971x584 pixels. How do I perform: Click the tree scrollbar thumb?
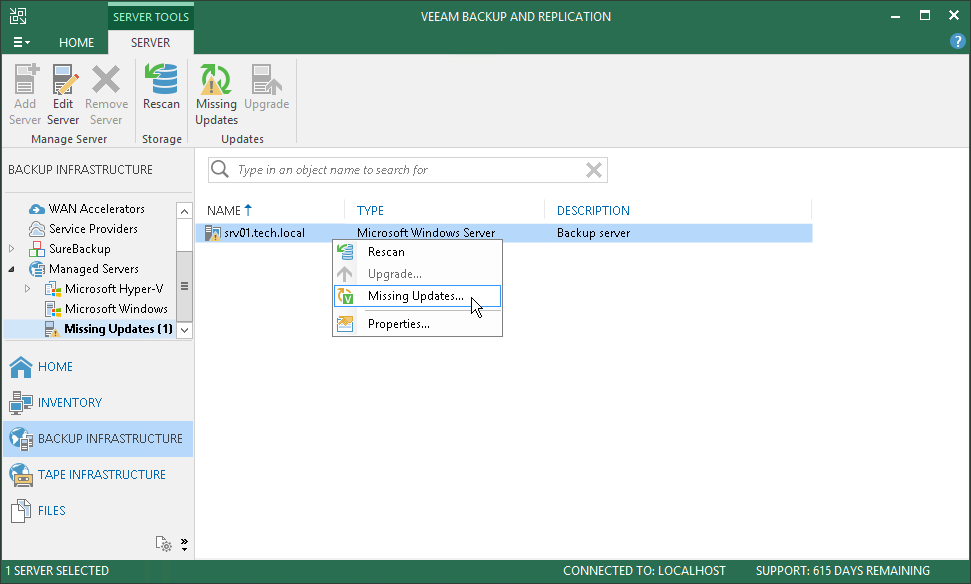pyautogui.click(x=185, y=286)
